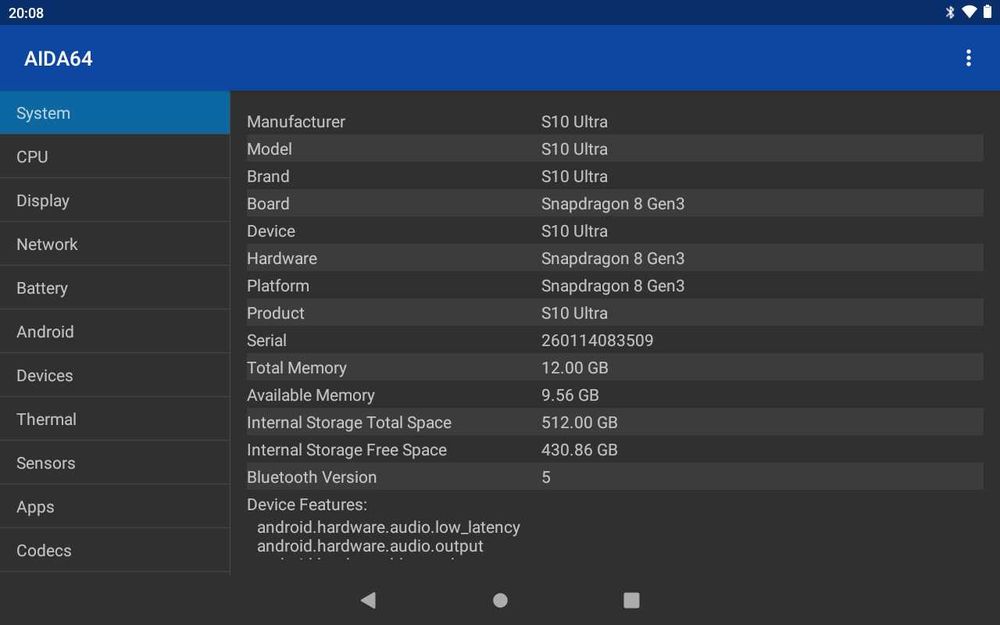Select the Board row label
Screen dimensions: 1000x625
268,204
